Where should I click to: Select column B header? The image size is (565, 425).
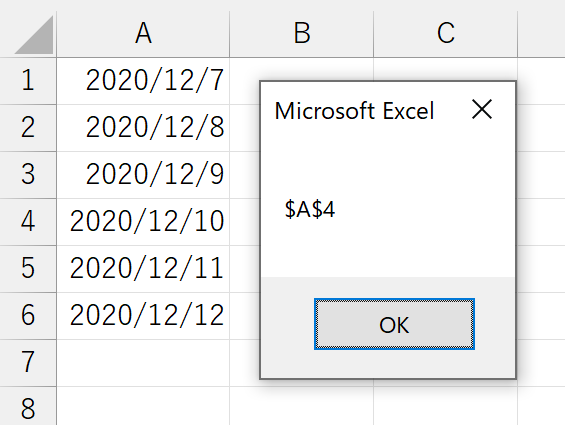point(302,34)
